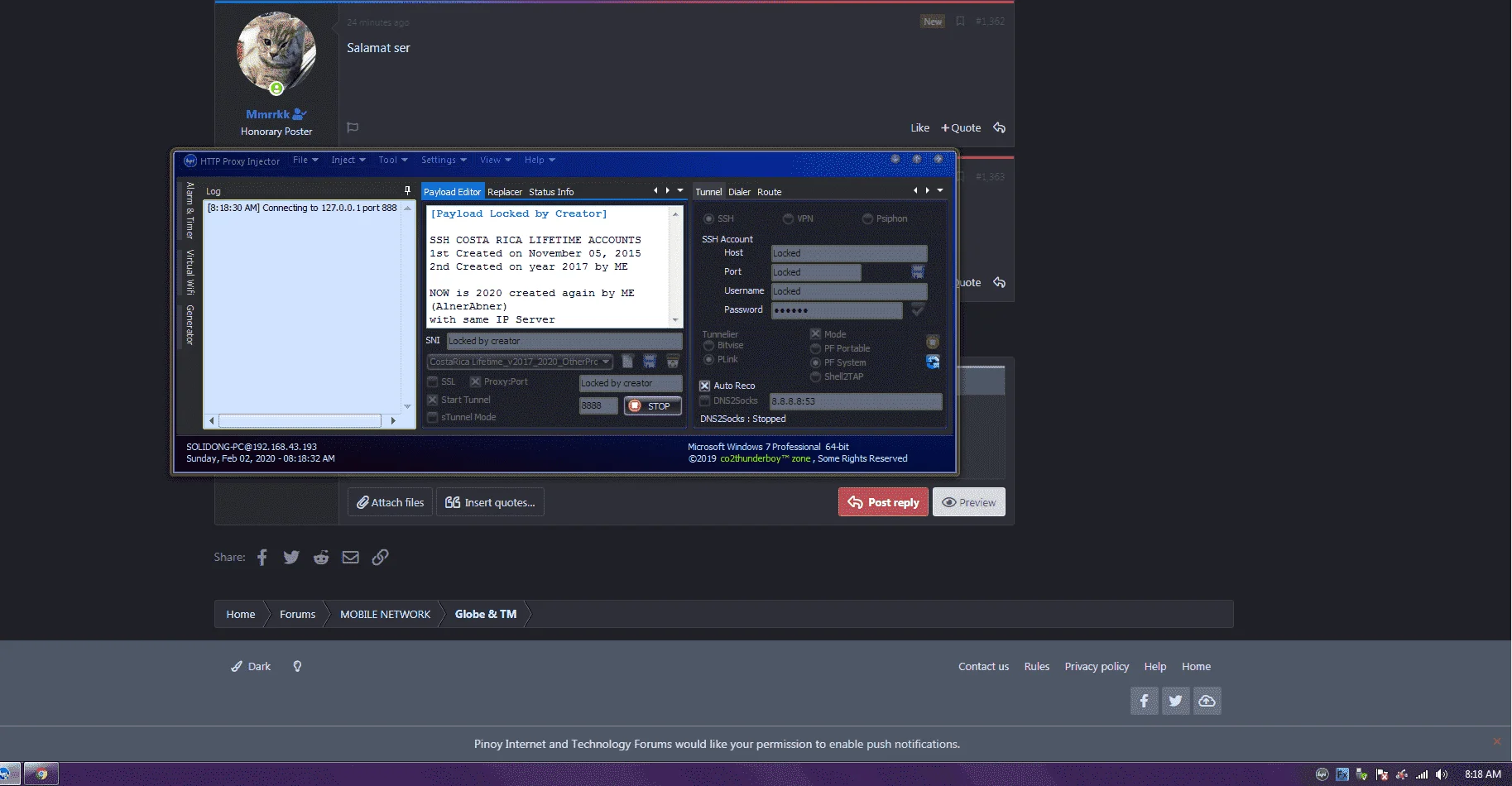Share thread by email icon
Image resolution: width=1512 pixels, height=786 pixels.
(x=351, y=557)
